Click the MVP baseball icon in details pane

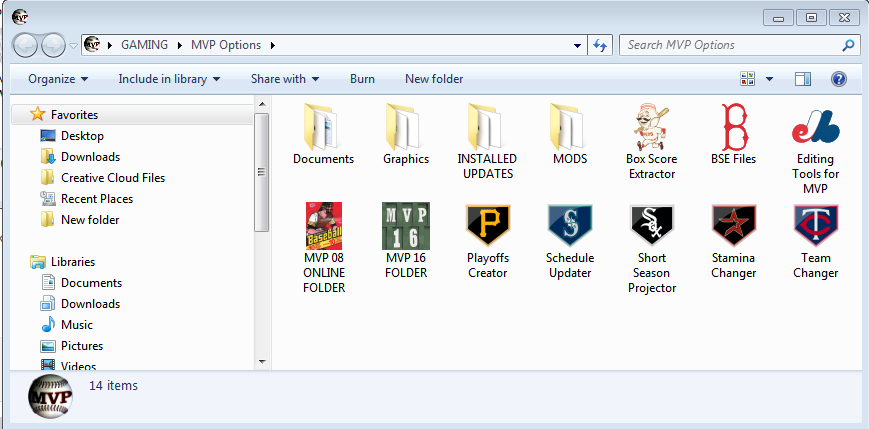point(50,397)
